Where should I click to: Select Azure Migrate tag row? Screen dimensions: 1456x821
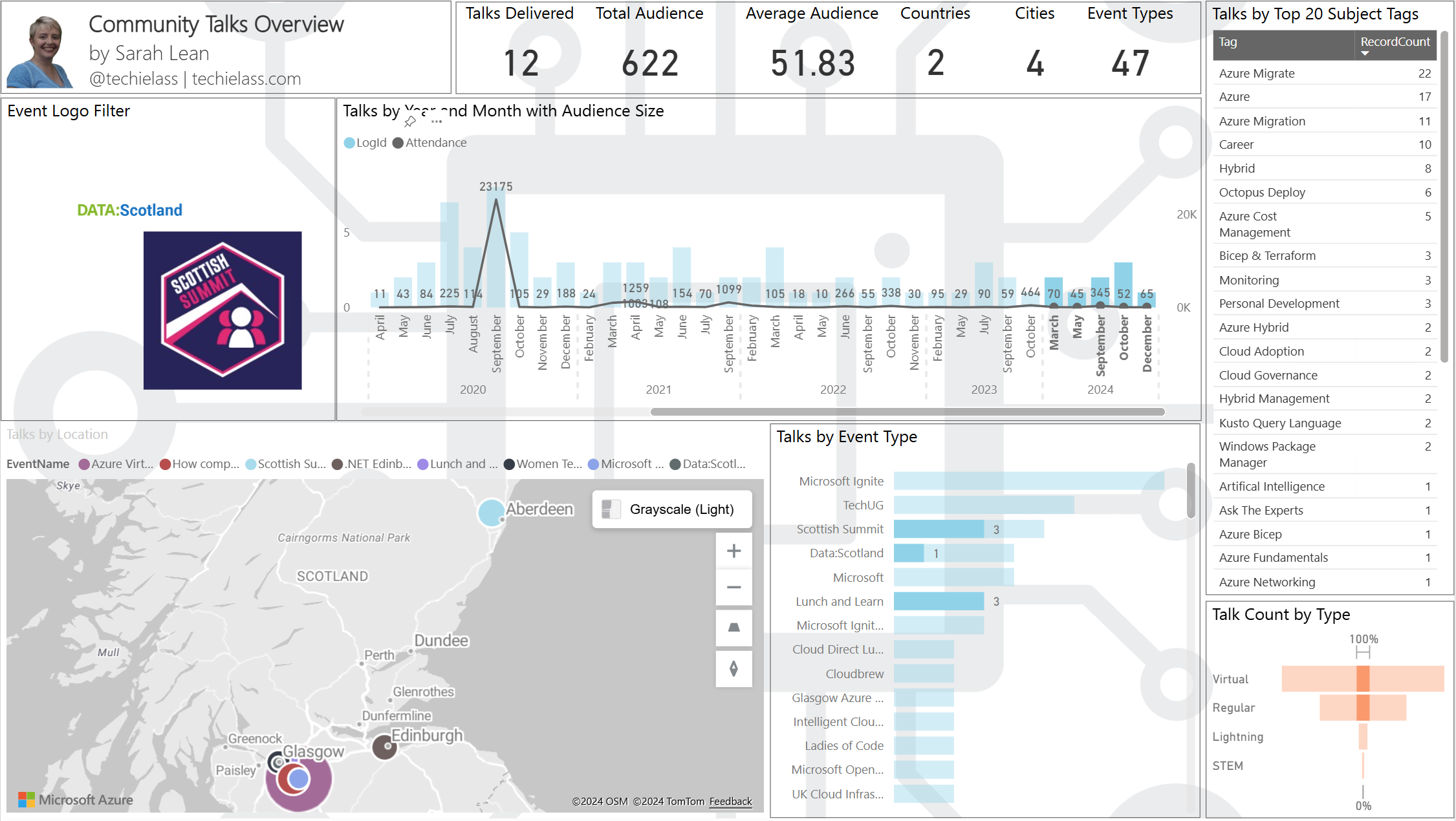pyautogui.click(x=1257, y=74)
